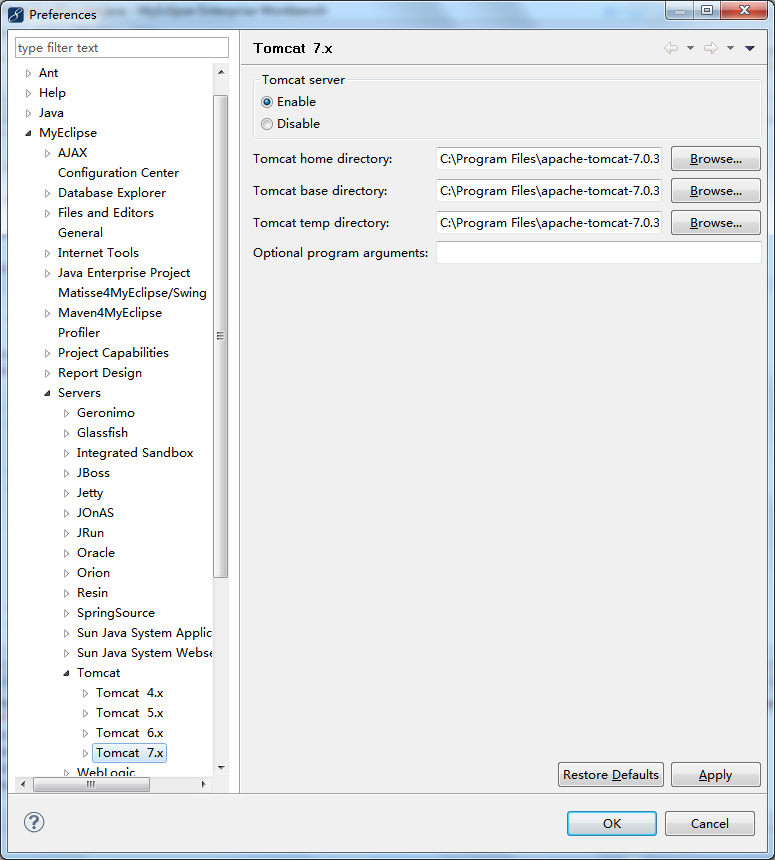The height and width of the screenshot is (860, 775).
Task: Click the Optional program arguments field
Action: coord(599,253)
